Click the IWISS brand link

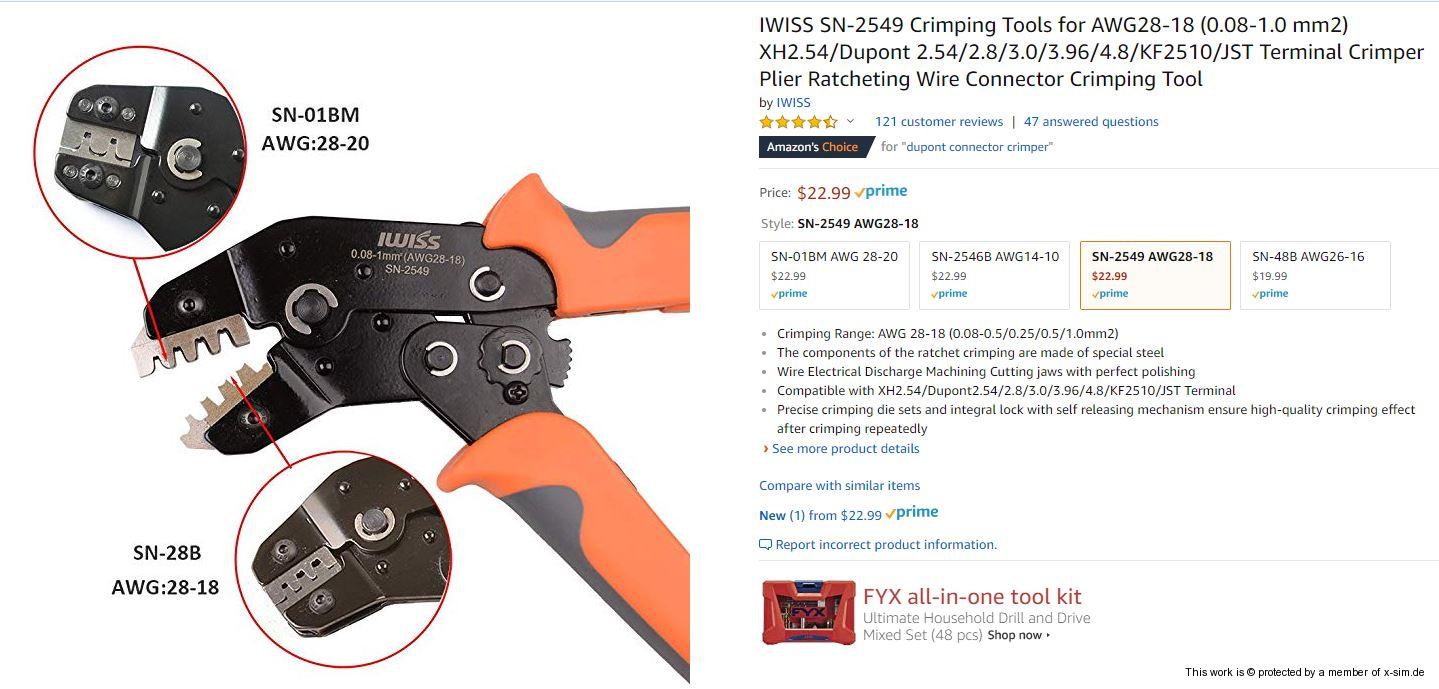coord(793,102)
